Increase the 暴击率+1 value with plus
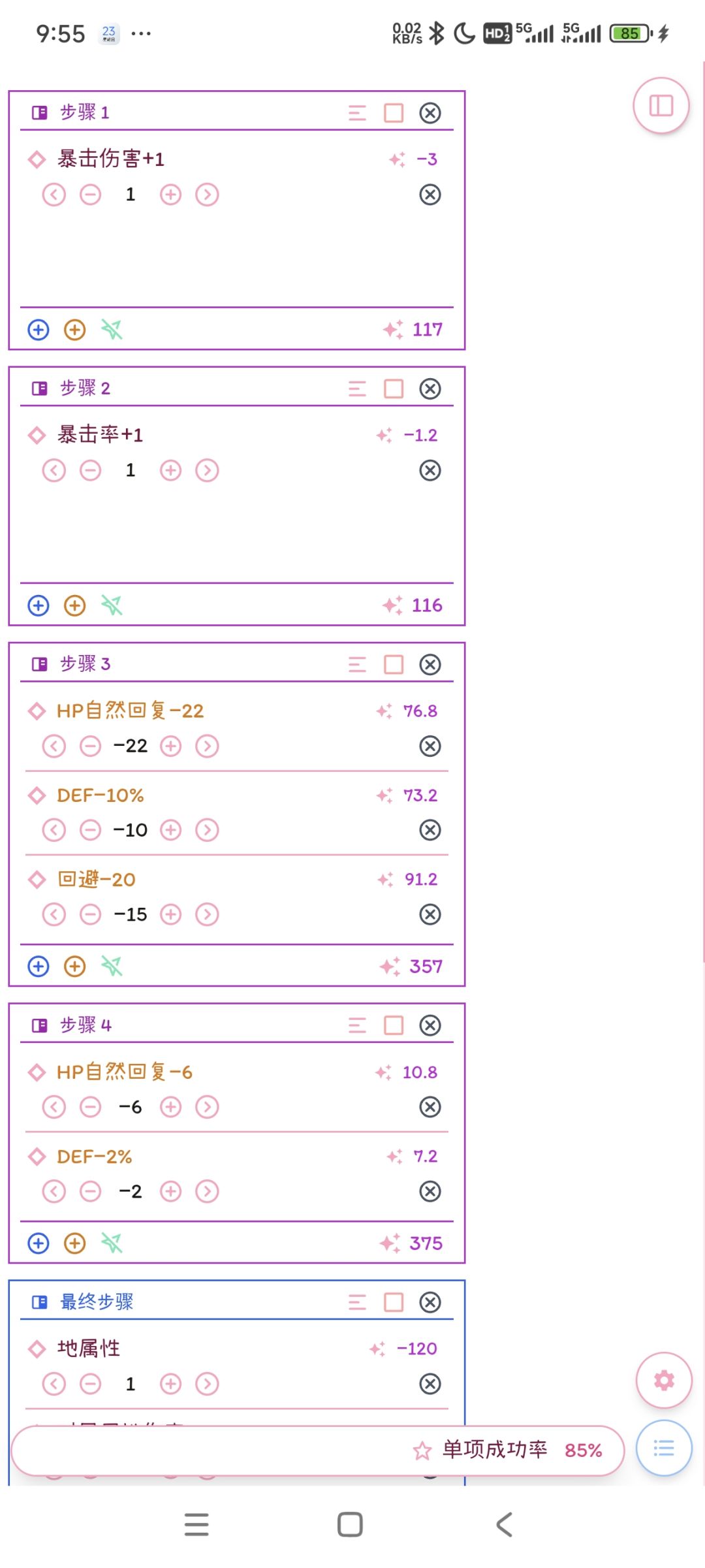 [170, 470]
